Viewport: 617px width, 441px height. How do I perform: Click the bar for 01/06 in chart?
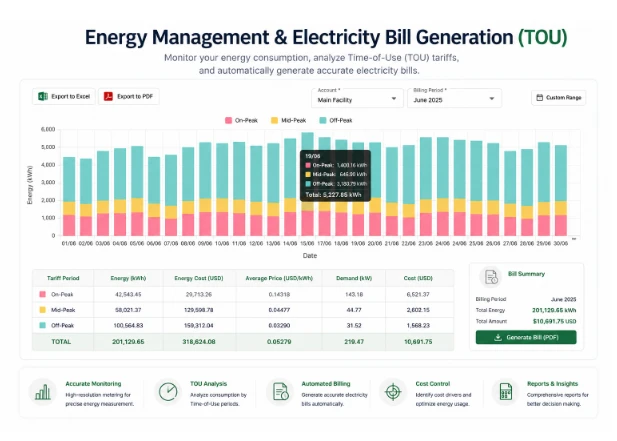[x=69, y=196]
